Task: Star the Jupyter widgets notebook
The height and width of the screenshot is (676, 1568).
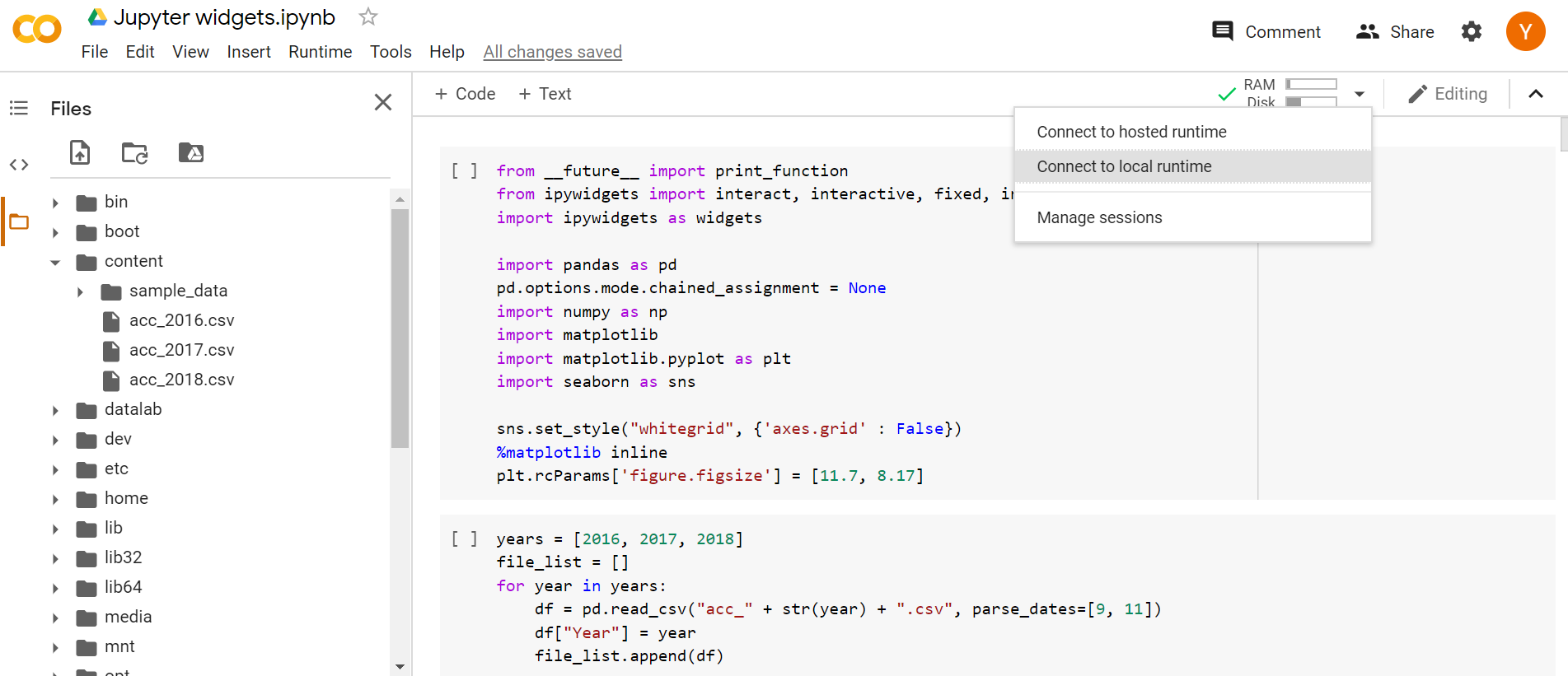Action: click(368, 16)
